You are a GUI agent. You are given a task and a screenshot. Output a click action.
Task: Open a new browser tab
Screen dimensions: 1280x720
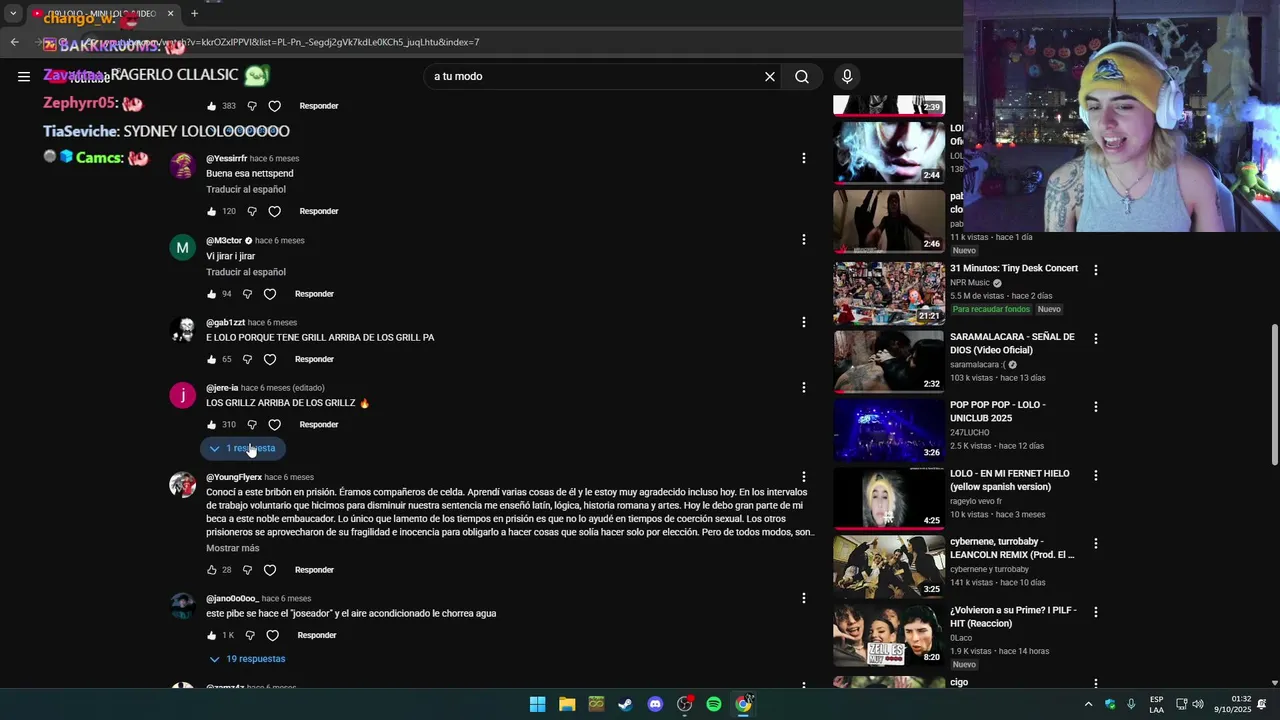click(194, 14)
